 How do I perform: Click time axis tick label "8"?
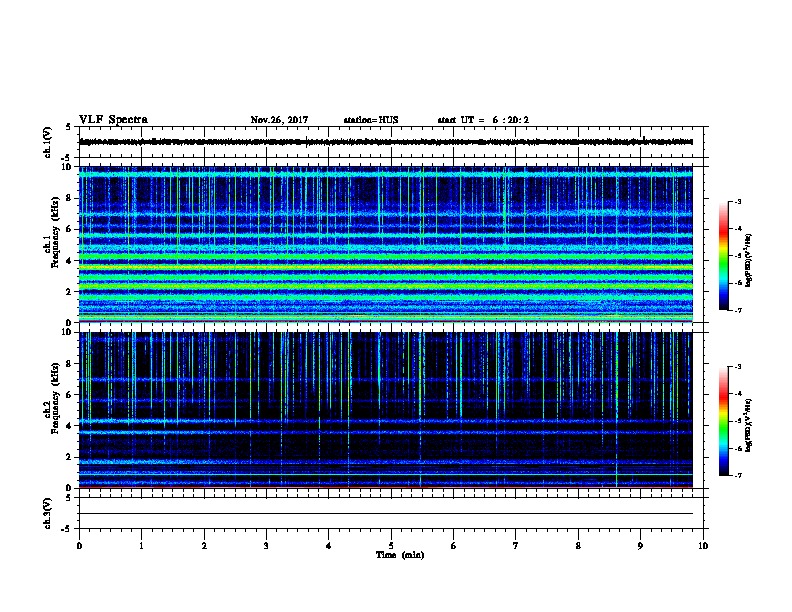578,546
